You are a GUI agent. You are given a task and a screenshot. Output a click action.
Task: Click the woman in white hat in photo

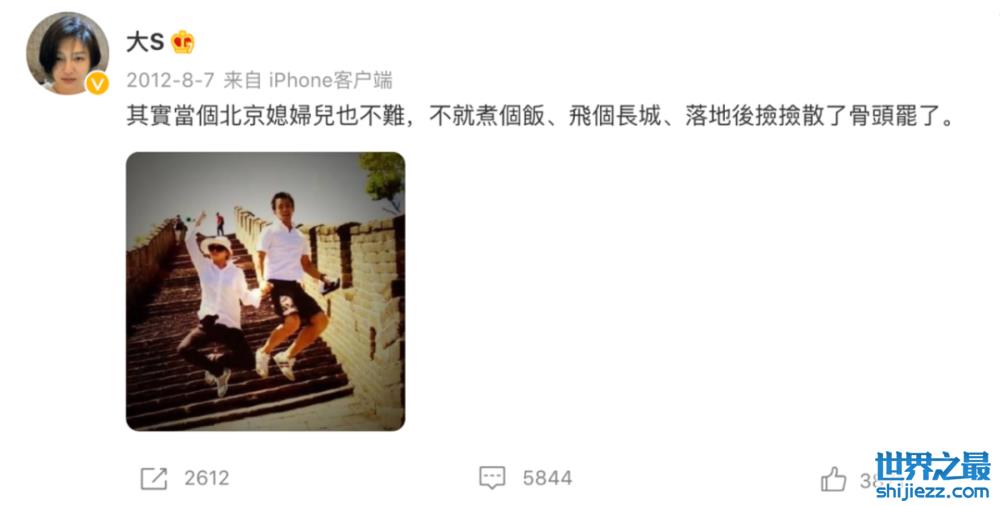click(220, 306)
